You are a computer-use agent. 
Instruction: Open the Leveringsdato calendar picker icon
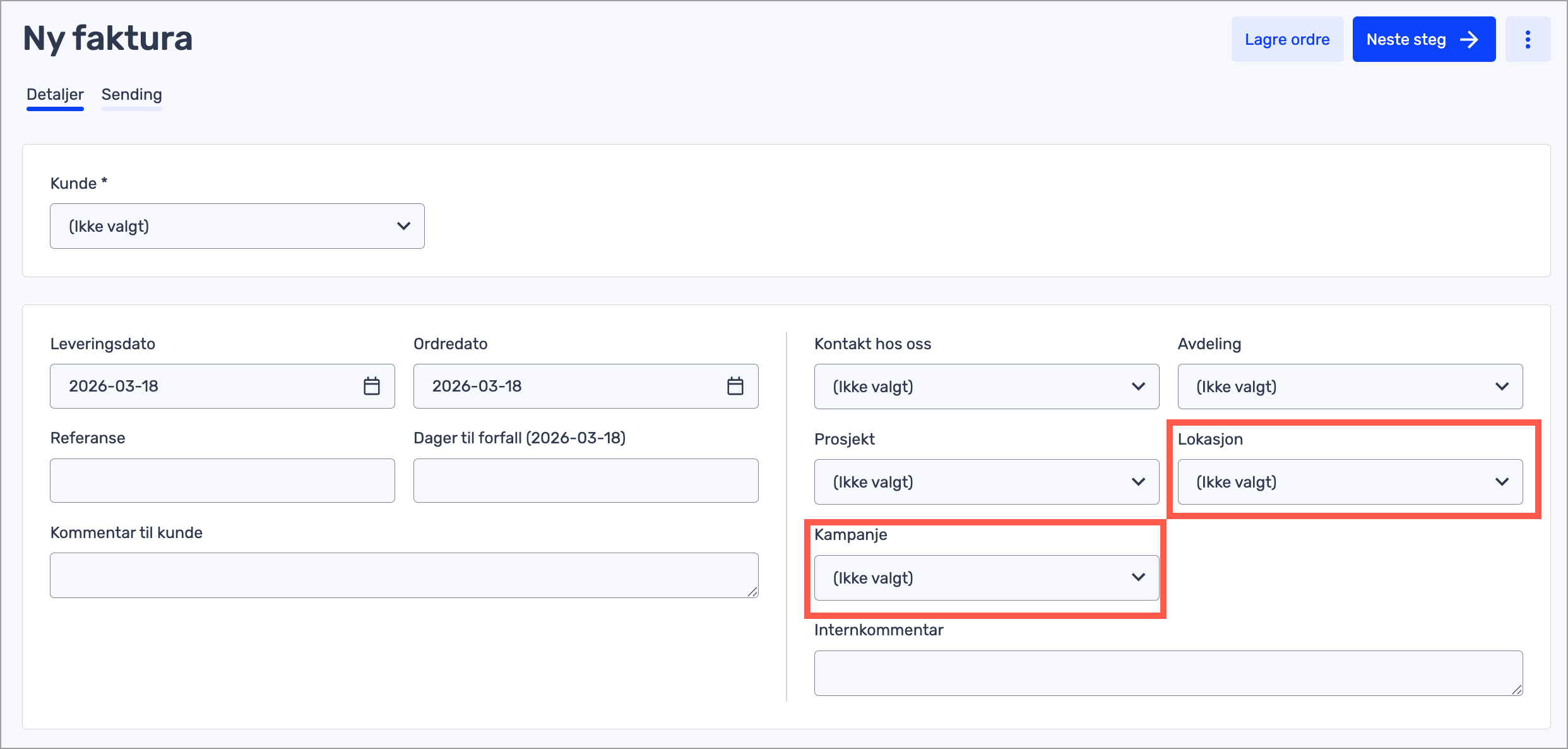(372, 386)
